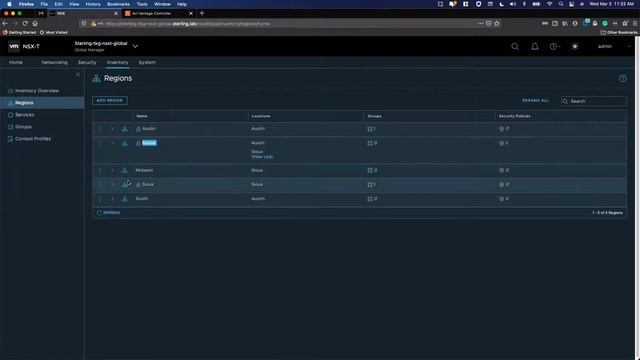Image resolution: width=640 pixels, height=360 pixels.
Task: Open the macOS Apple menu
Action: pyautogui.click(x=9, y=4)
